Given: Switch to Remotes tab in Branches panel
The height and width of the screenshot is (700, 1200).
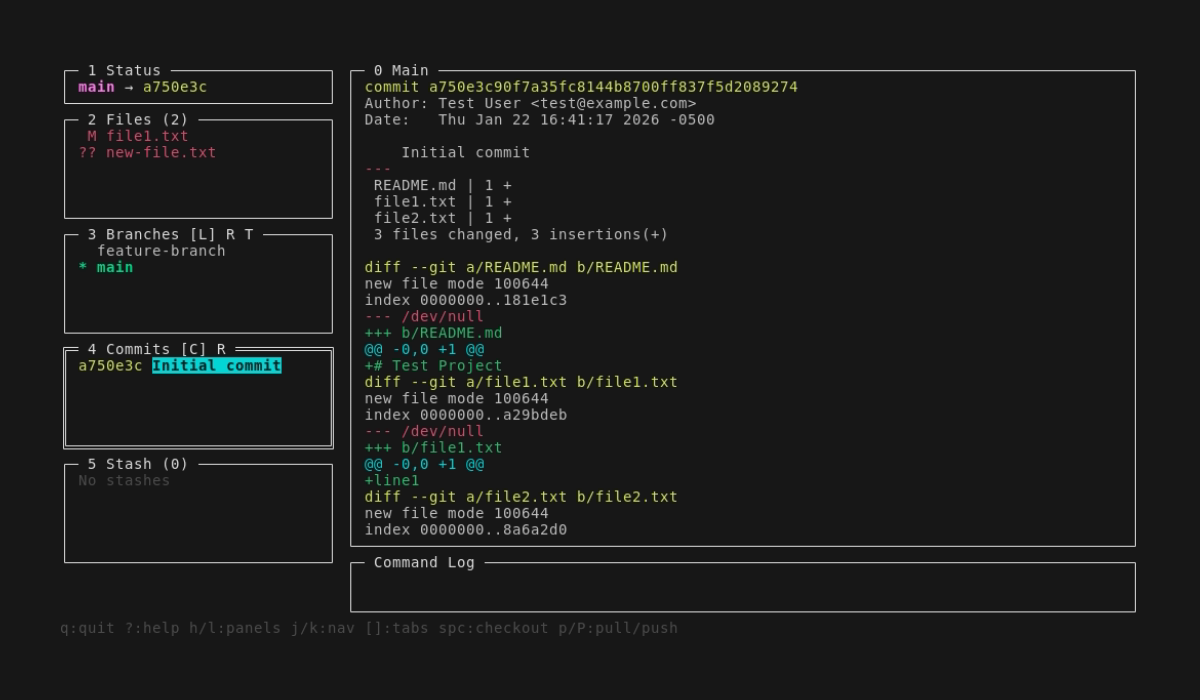Looking at the screenshot, I should click(230, 235).
